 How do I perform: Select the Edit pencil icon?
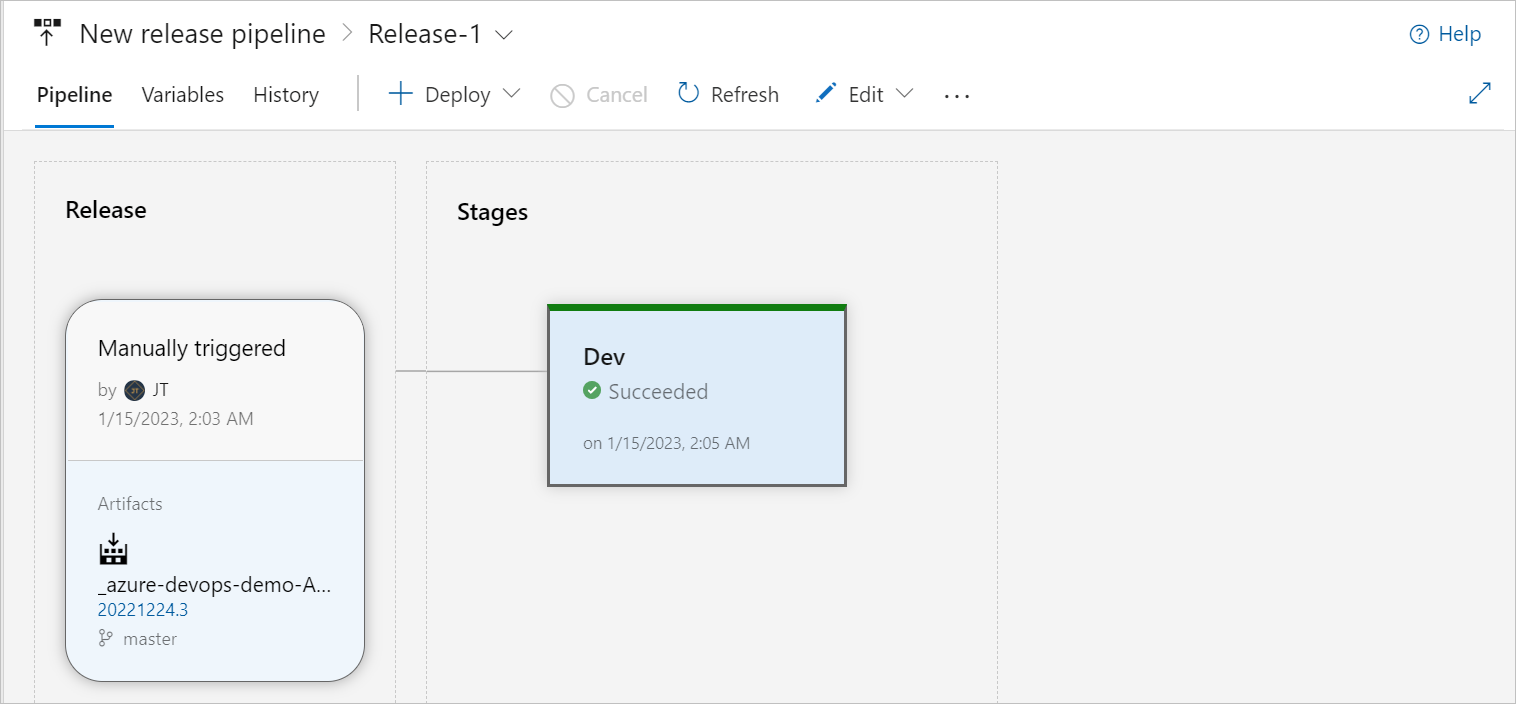(x=825, y=93)
